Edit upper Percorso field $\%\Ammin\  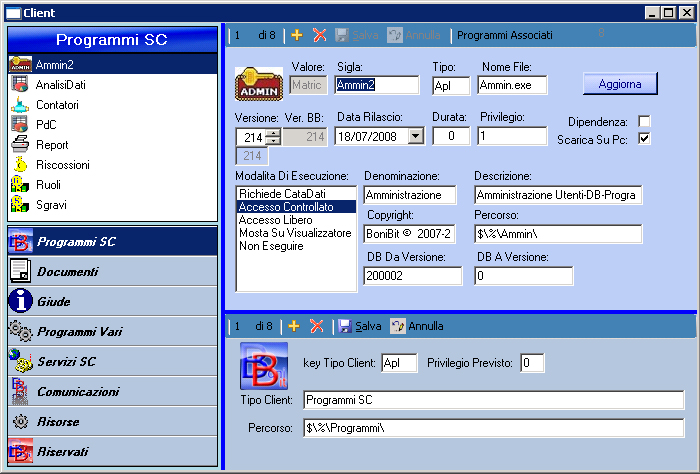558,234
